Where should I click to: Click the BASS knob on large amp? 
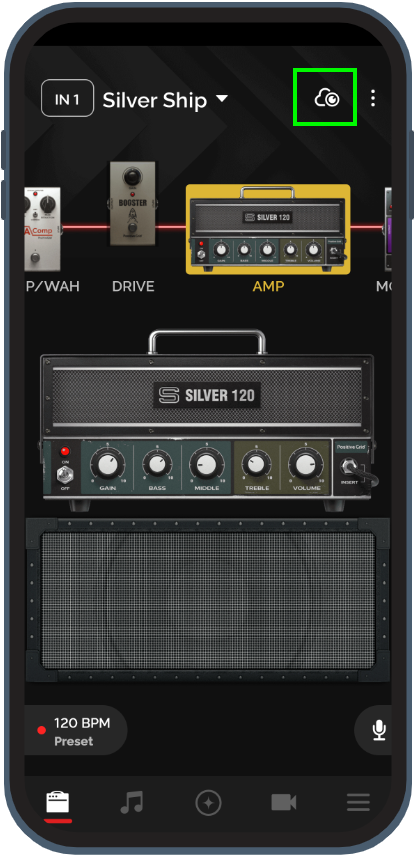157,465
